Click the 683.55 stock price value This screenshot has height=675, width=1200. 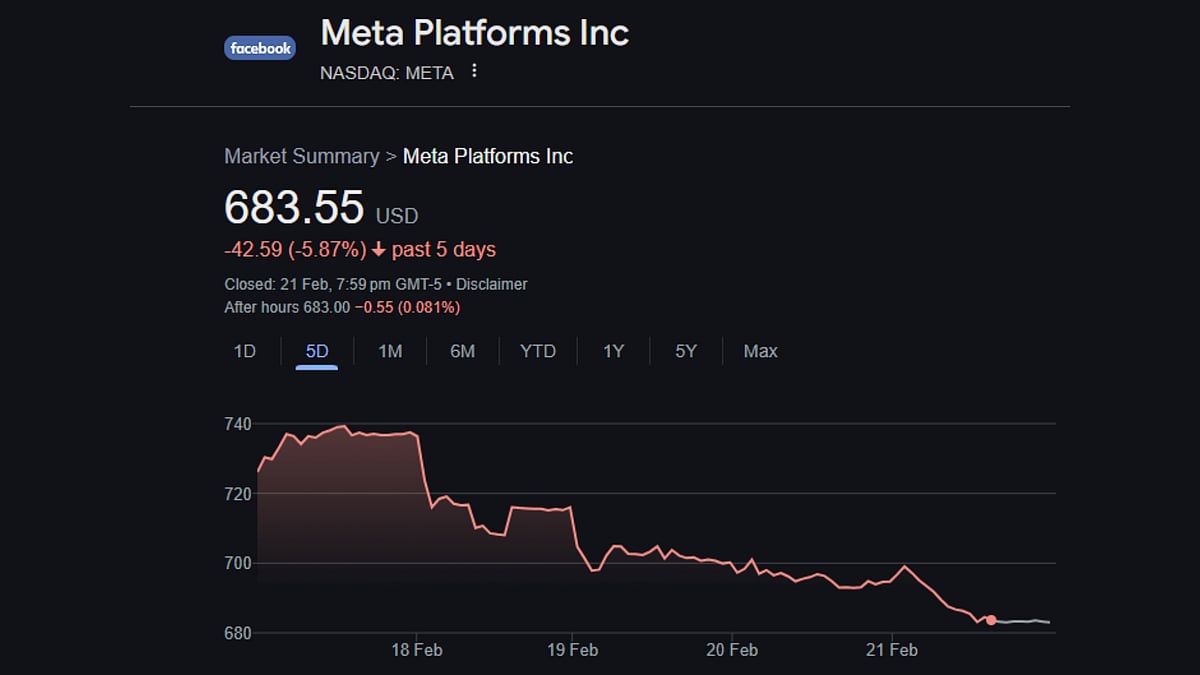click(x=294, y=208)
